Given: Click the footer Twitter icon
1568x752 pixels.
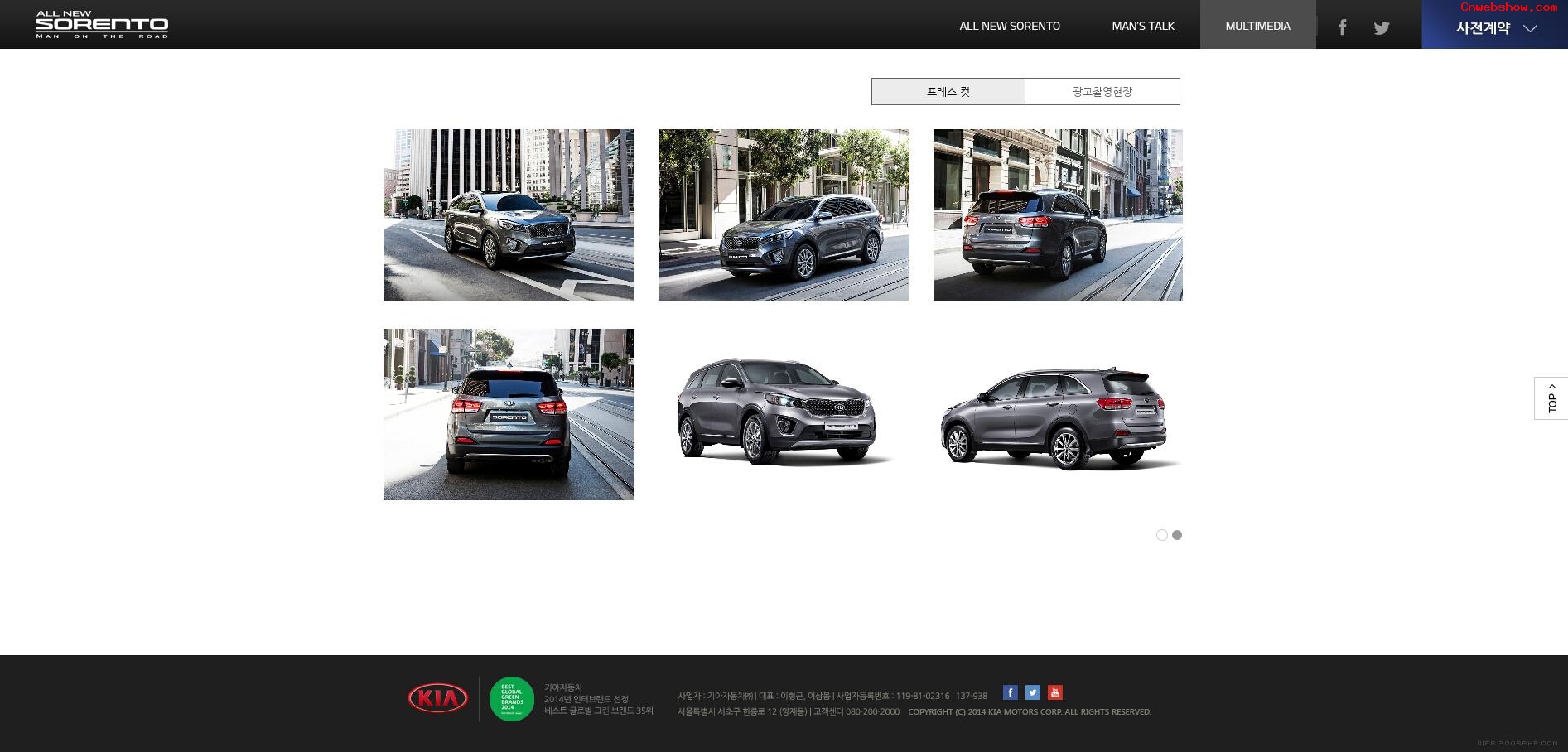Looking at the screenshot, I should [1032, 692].
